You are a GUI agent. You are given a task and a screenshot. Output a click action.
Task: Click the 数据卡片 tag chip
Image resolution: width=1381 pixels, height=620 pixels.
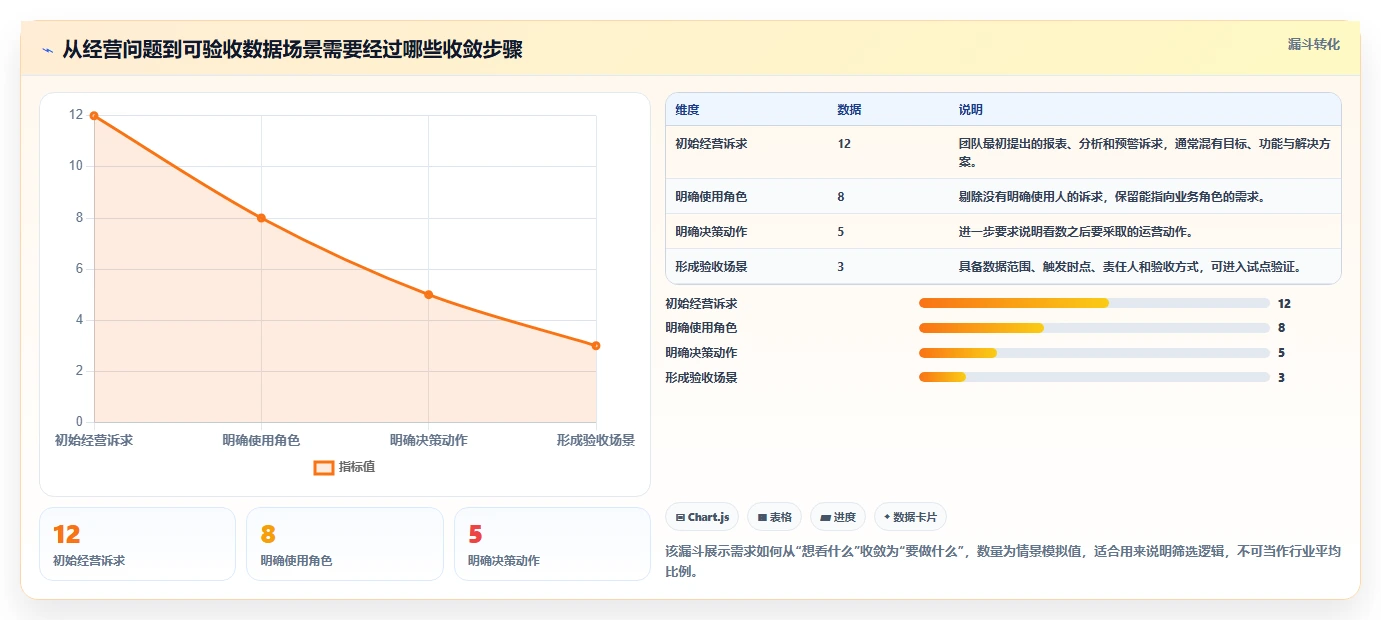point(910,517)
